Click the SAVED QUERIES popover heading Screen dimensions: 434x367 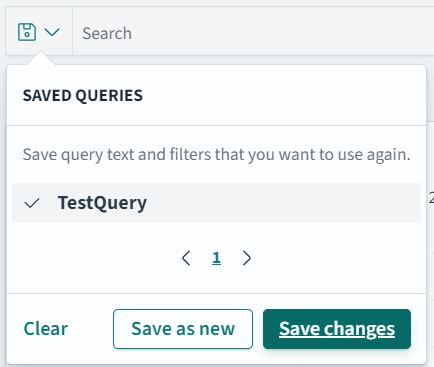point(83,96)
